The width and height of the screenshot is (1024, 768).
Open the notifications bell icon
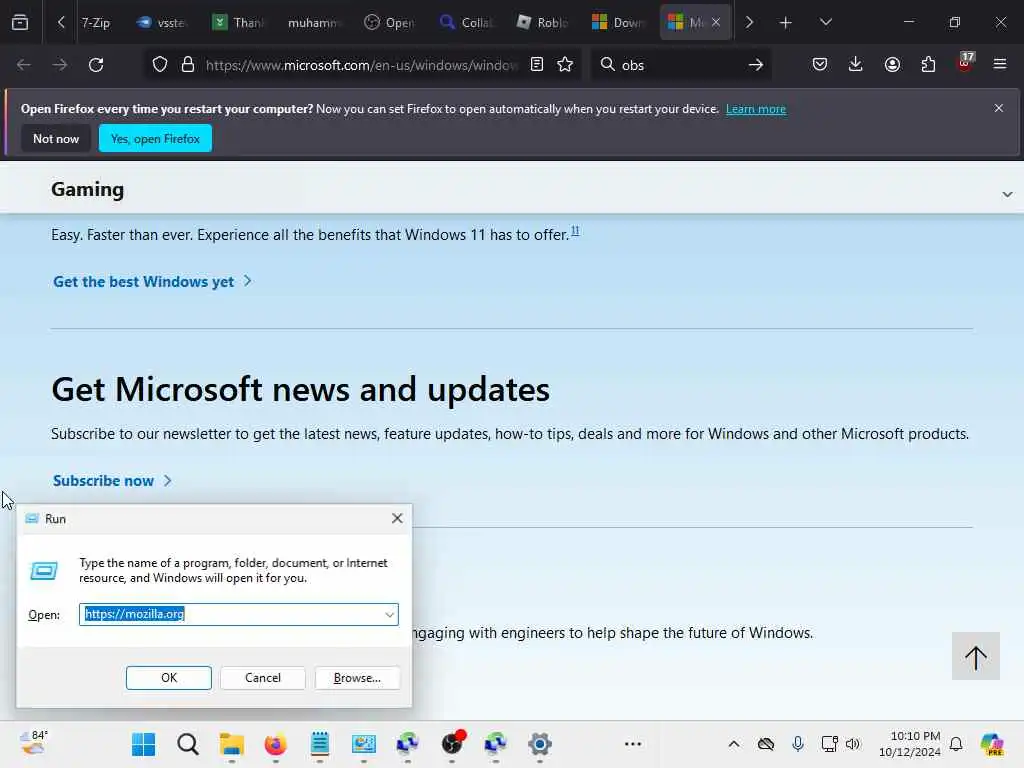click(x=956, y=744)
